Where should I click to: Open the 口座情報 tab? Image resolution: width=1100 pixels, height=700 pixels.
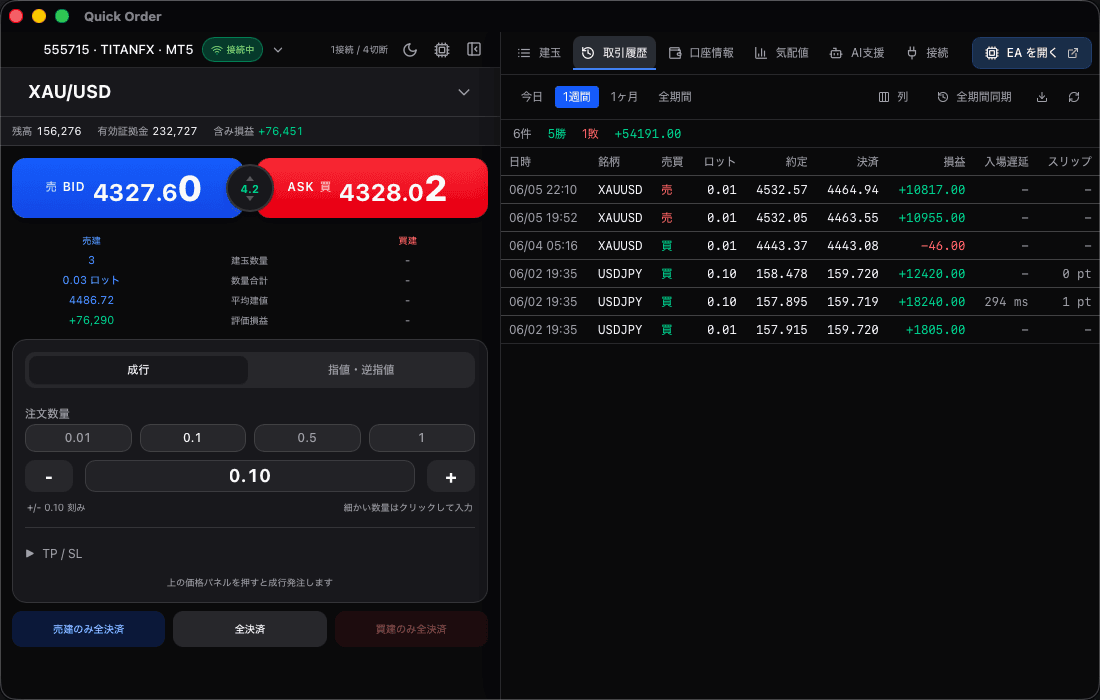pos(701,53)
